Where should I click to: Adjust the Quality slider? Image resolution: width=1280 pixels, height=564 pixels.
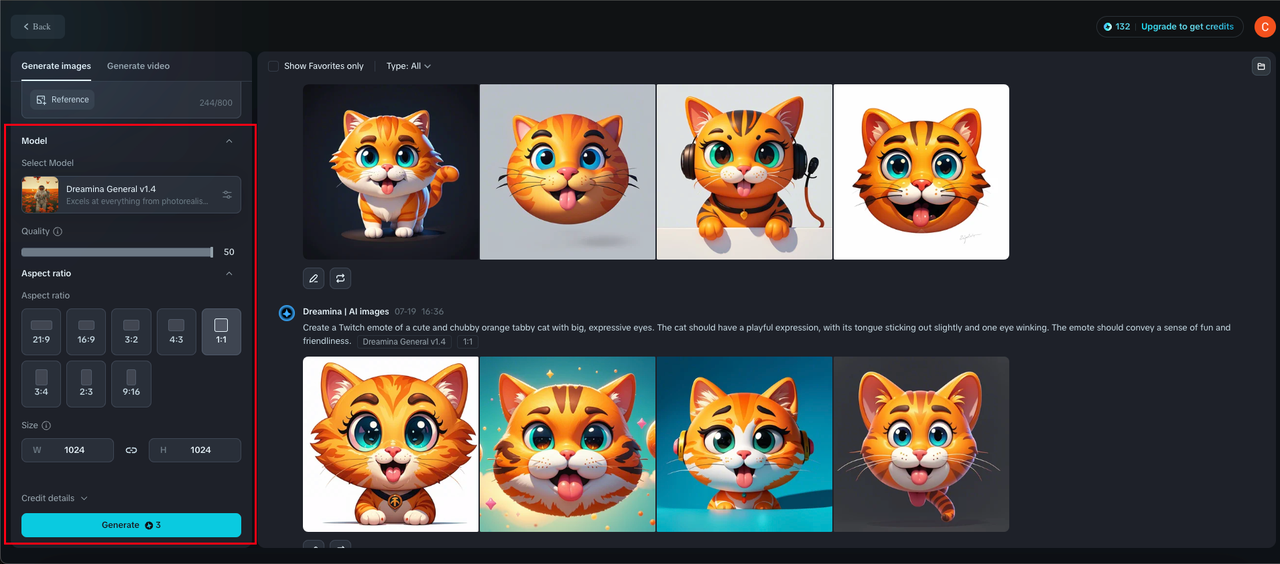click(x=117, y=252)
